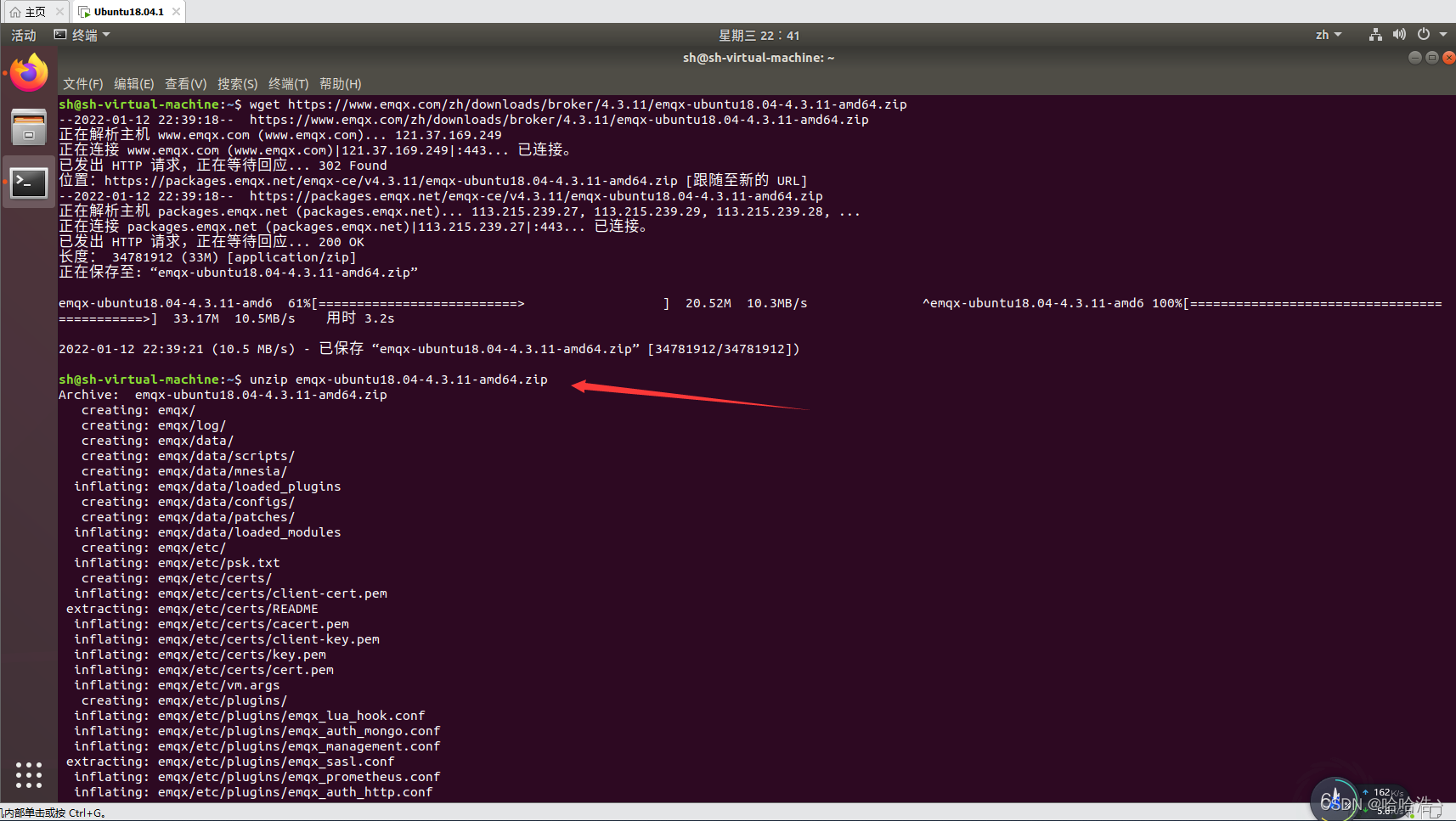Image resolution: width=1456 pixels, height=821 pixels.
Task: Open the 编辑(E) menu
Action: pyautogui.click(x=134, y=84)
